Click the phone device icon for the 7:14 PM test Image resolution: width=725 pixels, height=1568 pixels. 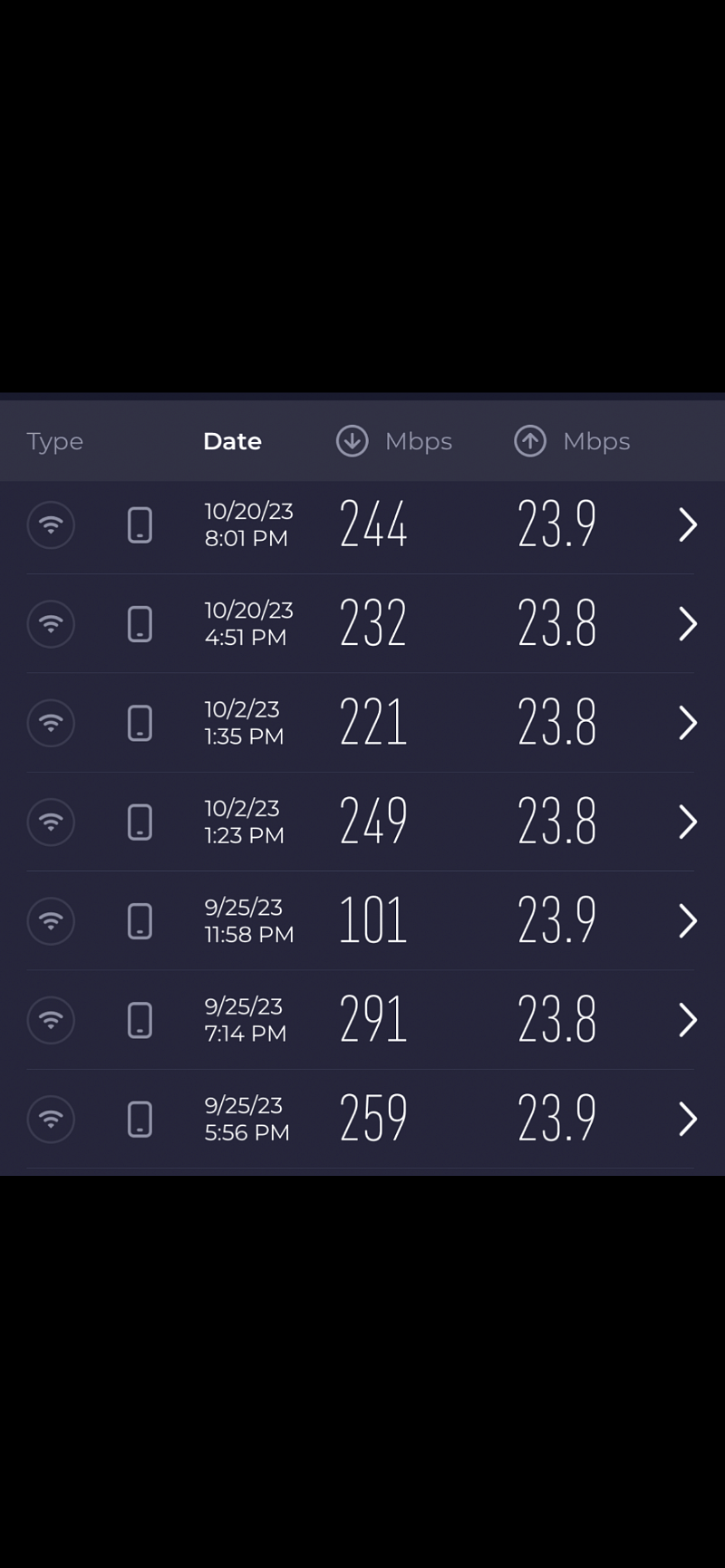(140, 1020)
